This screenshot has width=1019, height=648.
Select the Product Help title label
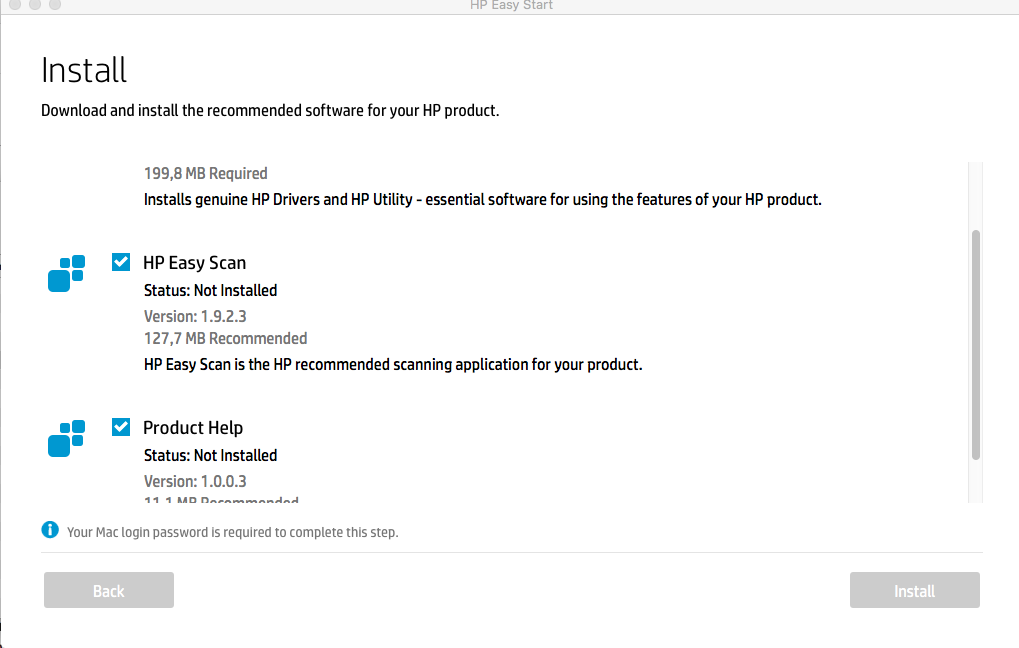coord(193,428)
